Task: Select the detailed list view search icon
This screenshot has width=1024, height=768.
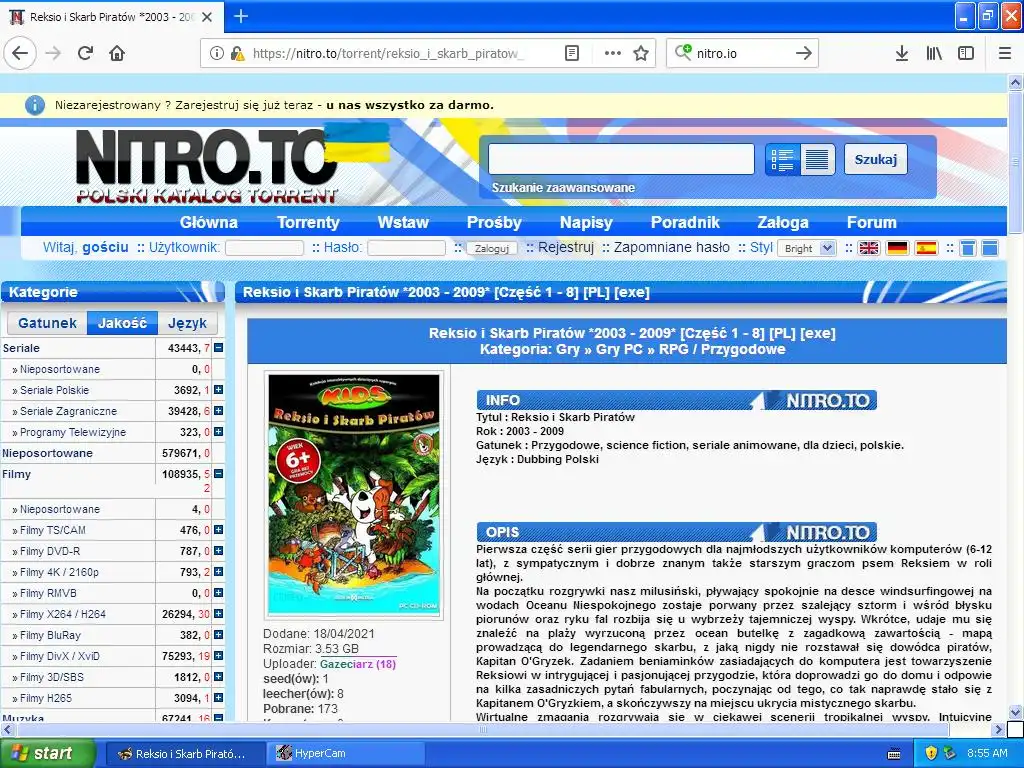Action: coord(782,159)
